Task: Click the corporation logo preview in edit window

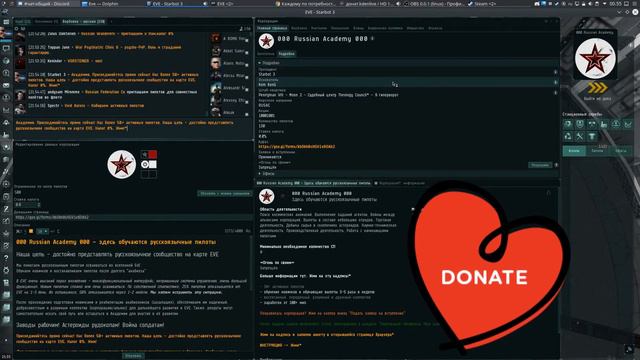Action: click(x=121, y=164)
